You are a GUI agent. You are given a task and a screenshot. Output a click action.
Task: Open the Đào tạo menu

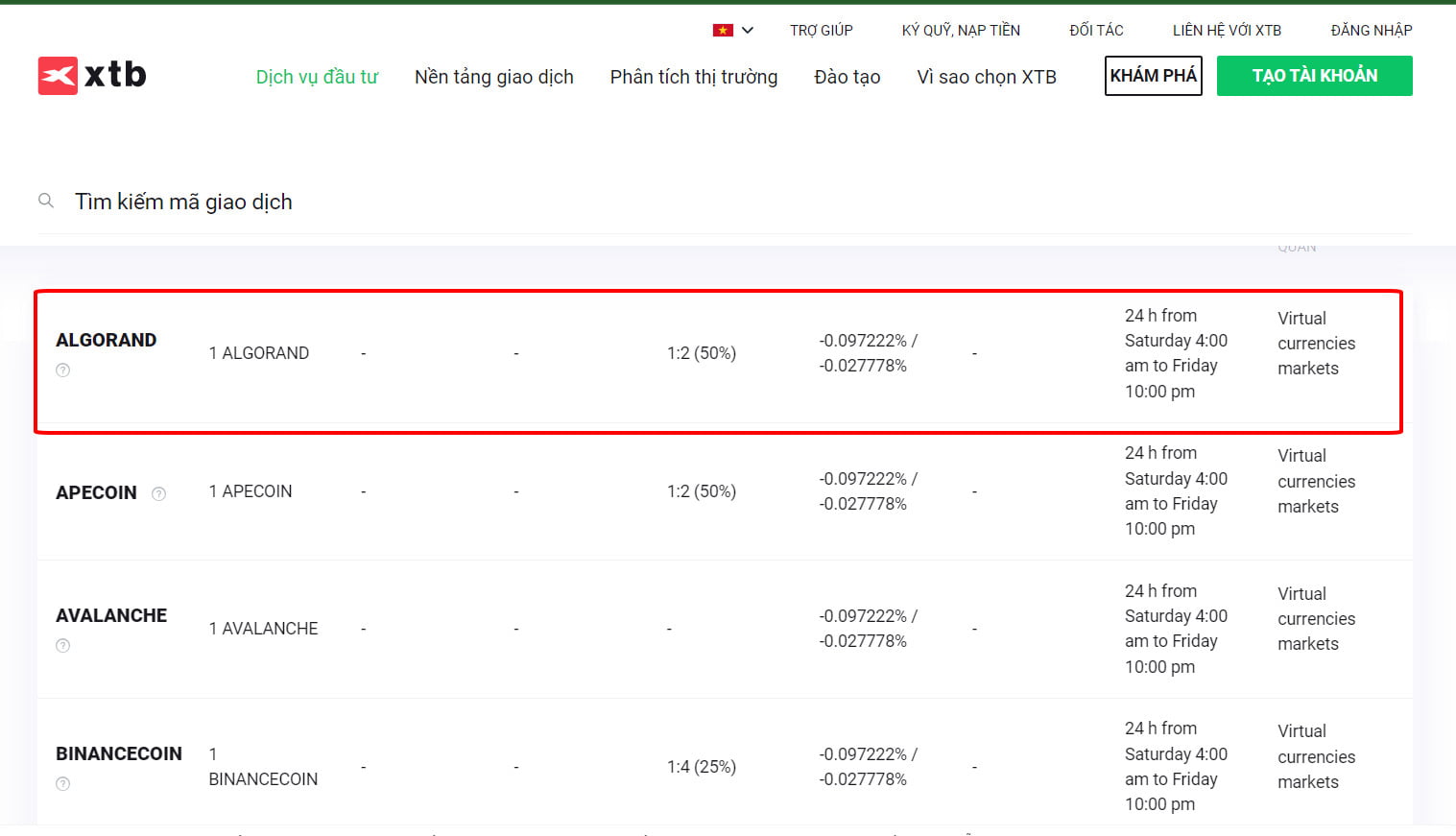(x=847, y=77)
